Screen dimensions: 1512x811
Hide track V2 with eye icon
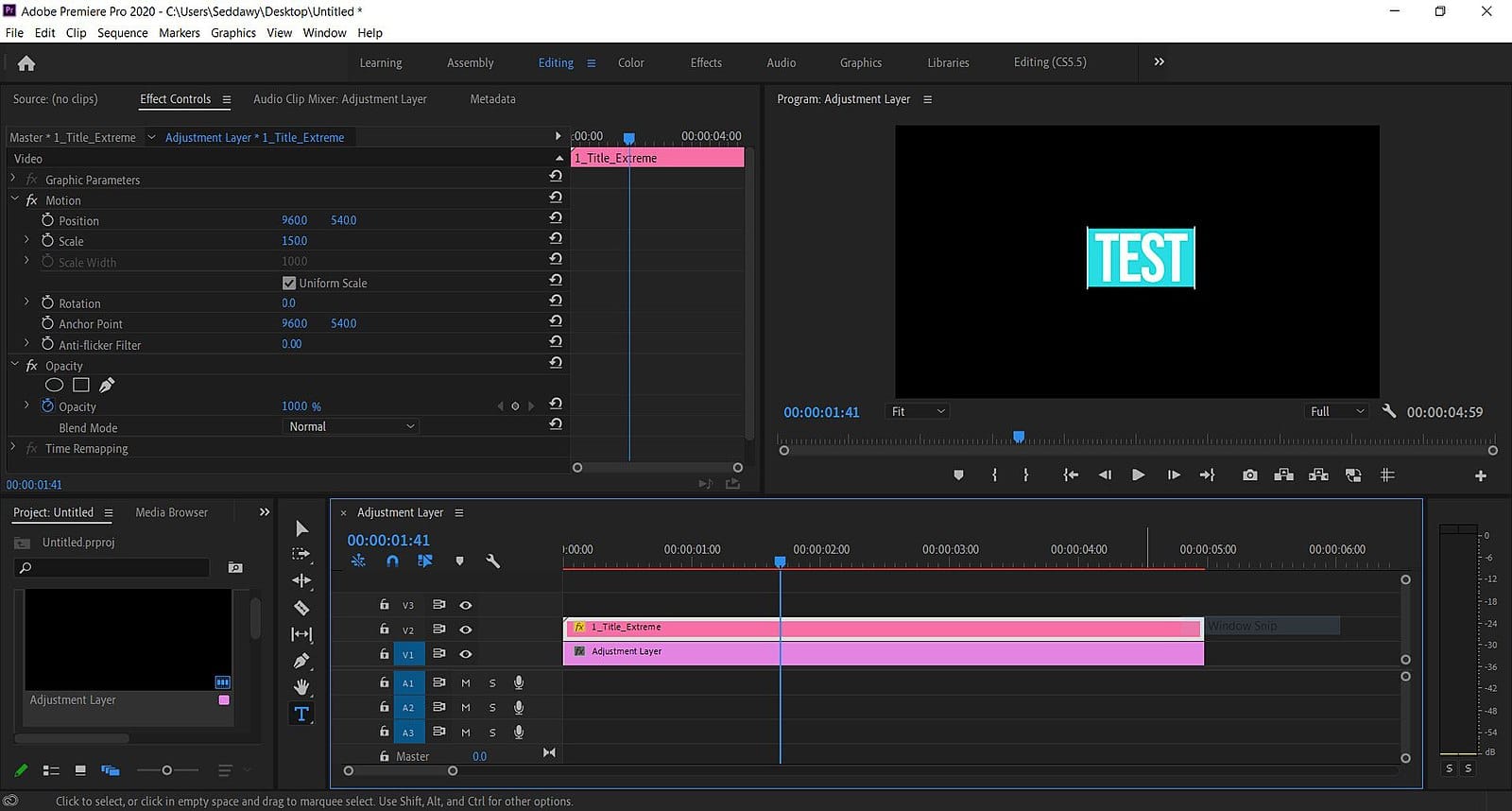(466, 630)
